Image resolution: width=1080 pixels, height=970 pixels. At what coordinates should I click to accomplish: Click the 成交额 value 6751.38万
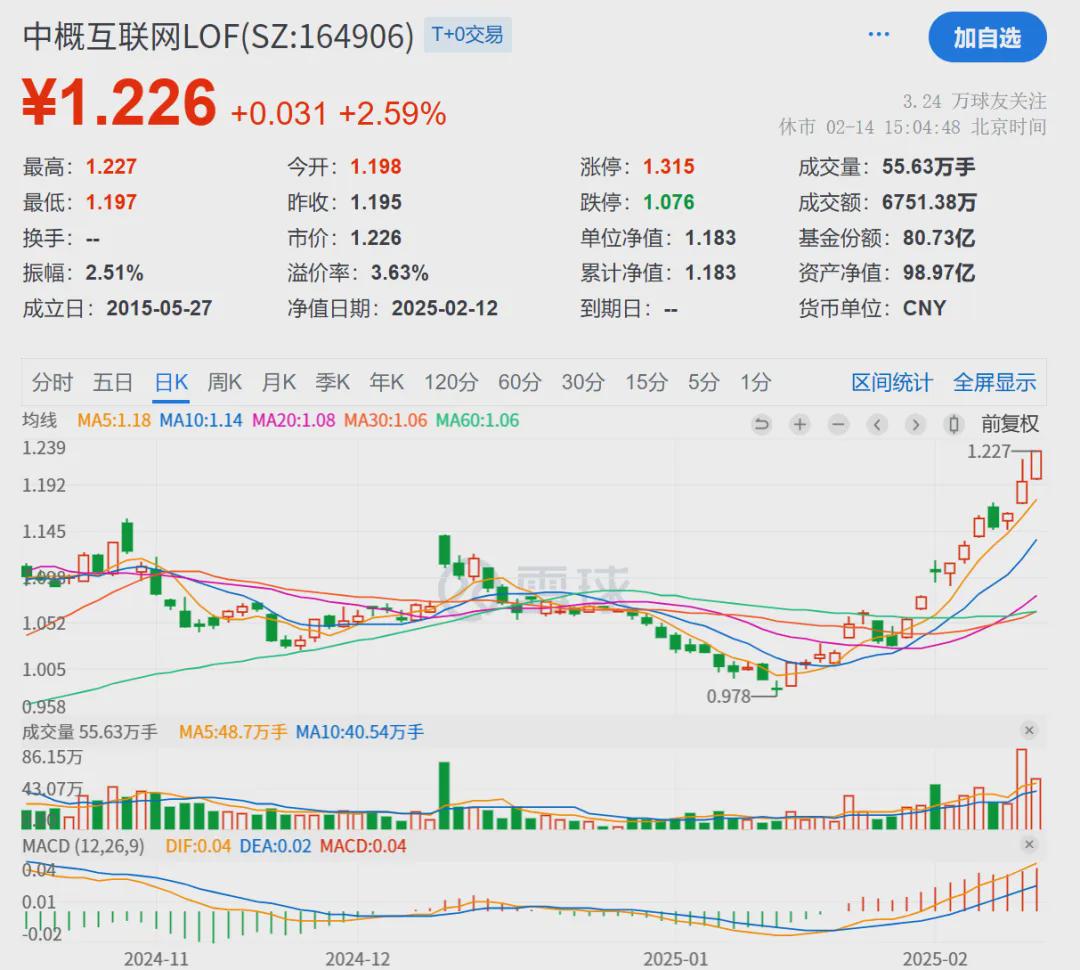929,203
